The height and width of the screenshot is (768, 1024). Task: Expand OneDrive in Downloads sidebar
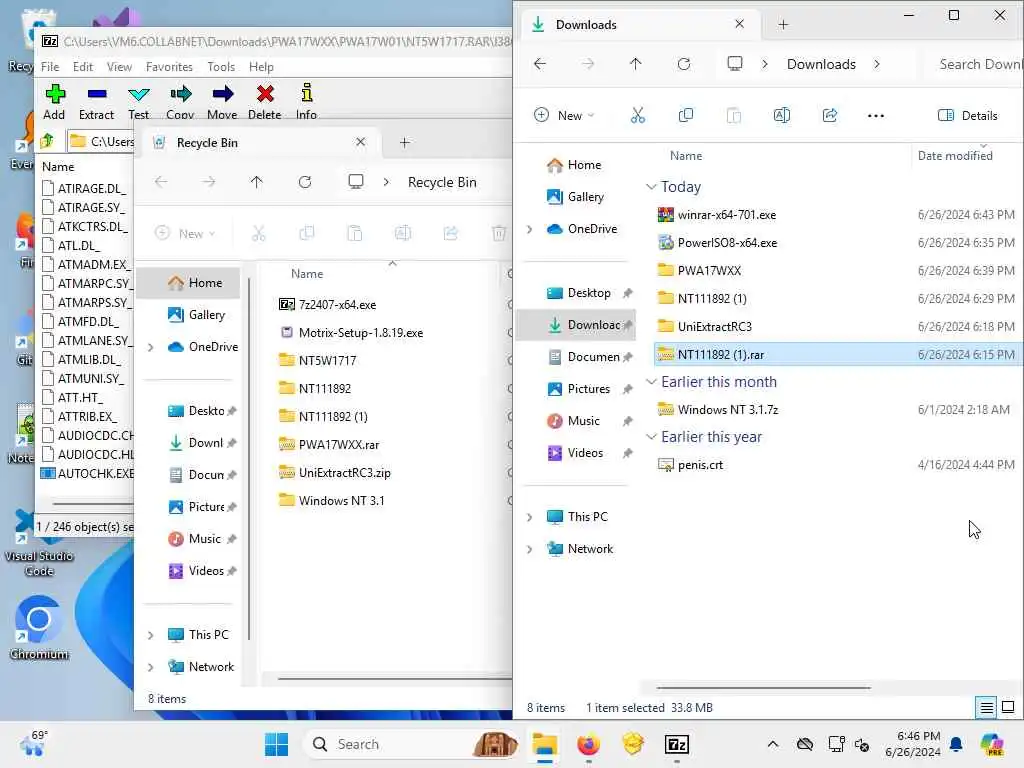(530, 229)
